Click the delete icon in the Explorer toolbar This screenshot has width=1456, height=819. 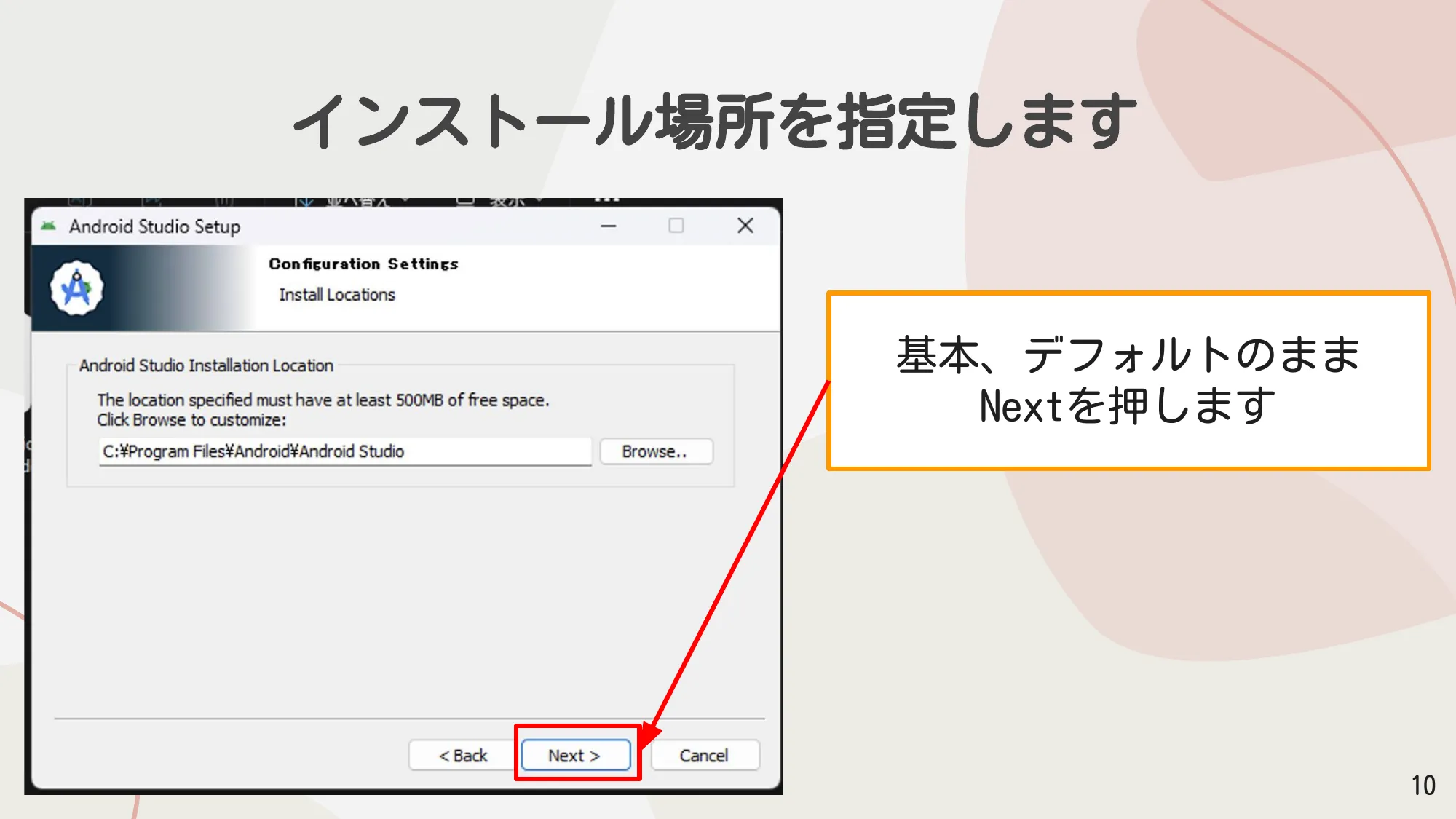click(223, 202)
